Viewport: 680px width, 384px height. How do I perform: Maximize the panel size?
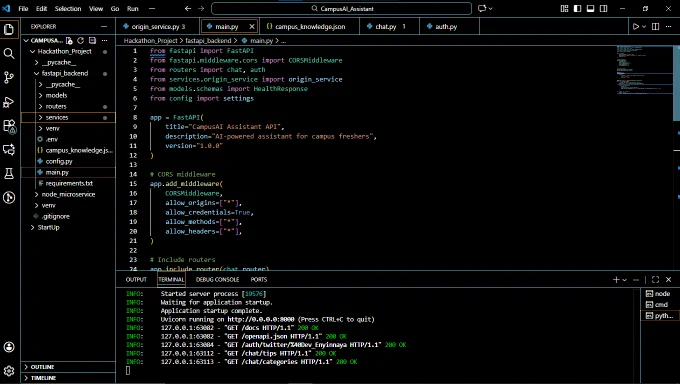(655, 280)
